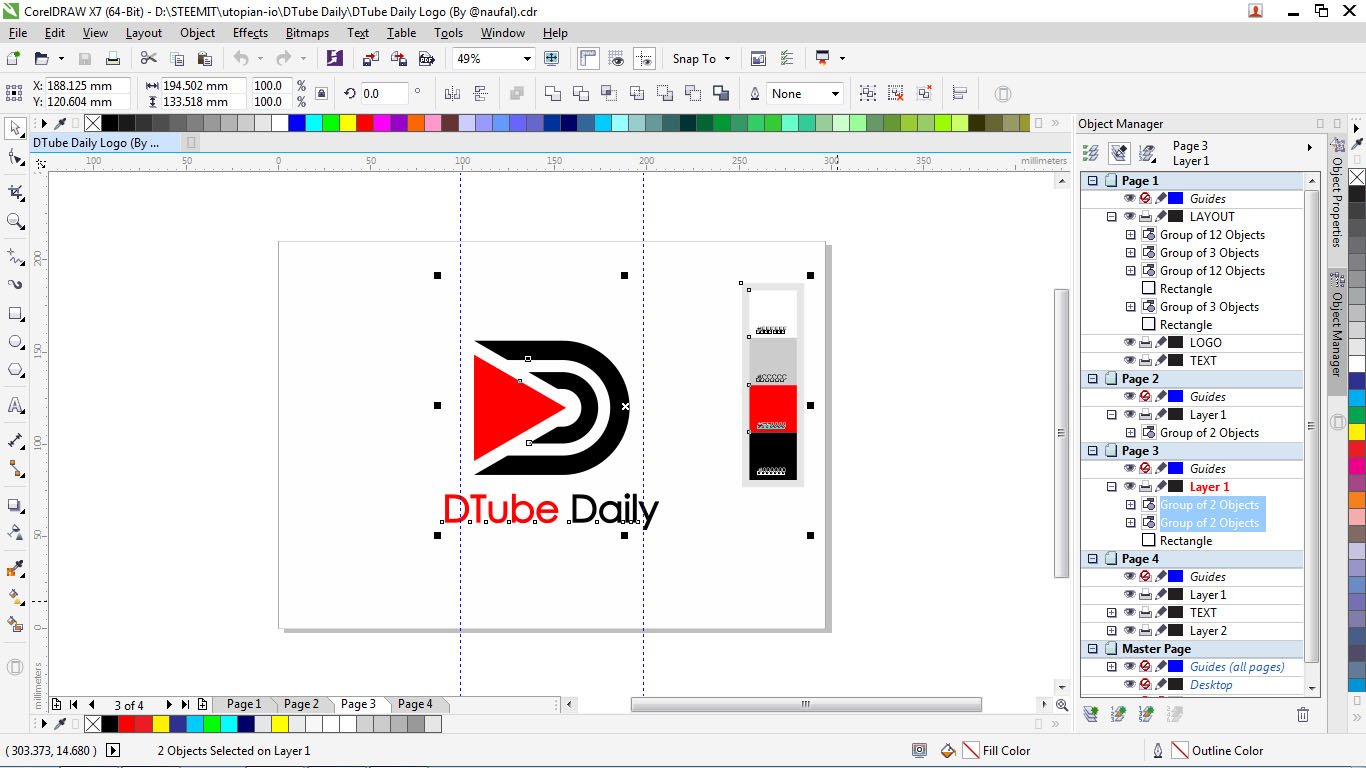Click Publish to PDF icon
Viewport: 1366px width, 768px height.
426,59
